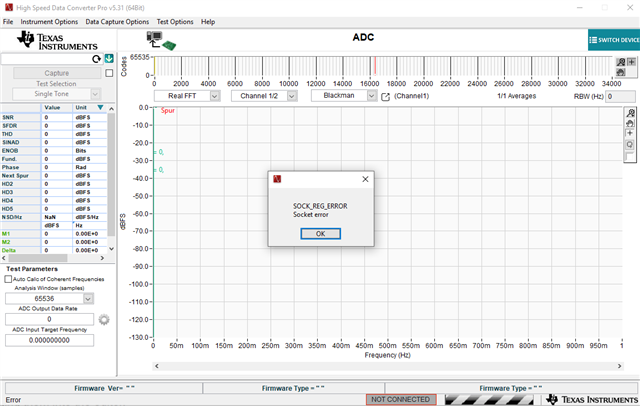Toggle the checkbox beside Capture

(109, 73)
